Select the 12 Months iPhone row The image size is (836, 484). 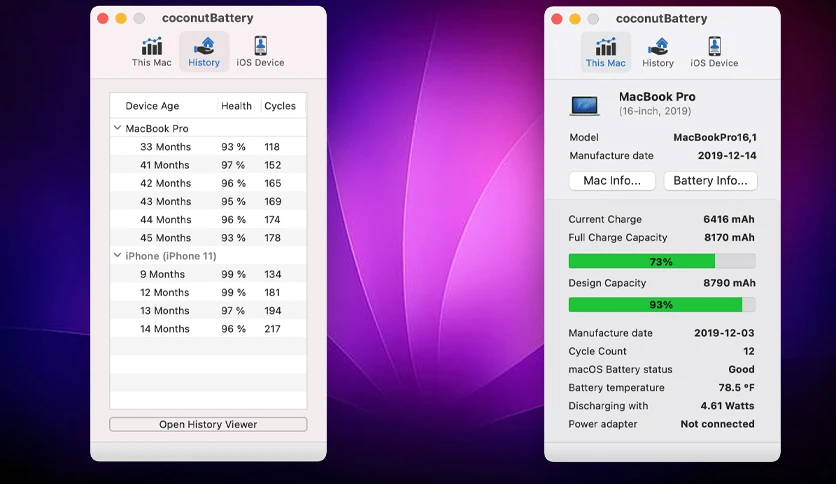coord(208,292)
